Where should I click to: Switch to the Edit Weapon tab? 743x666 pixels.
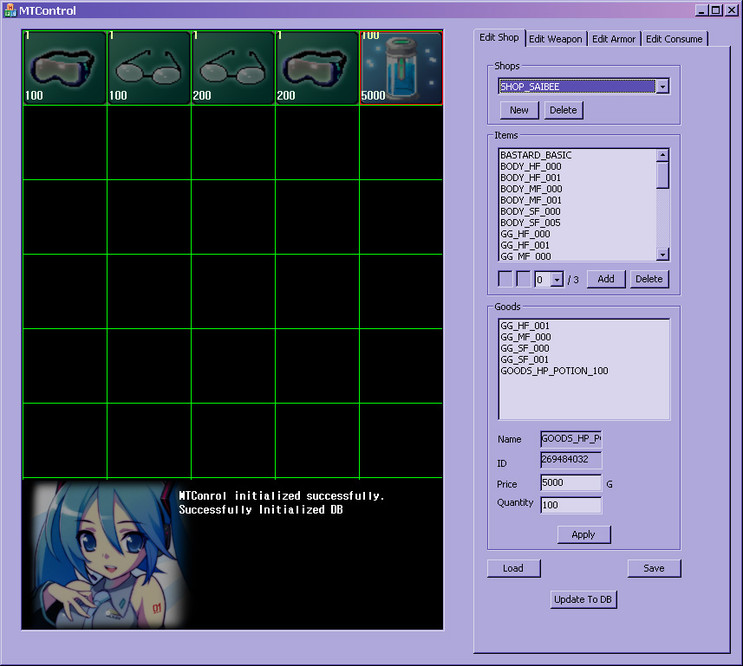555,39
